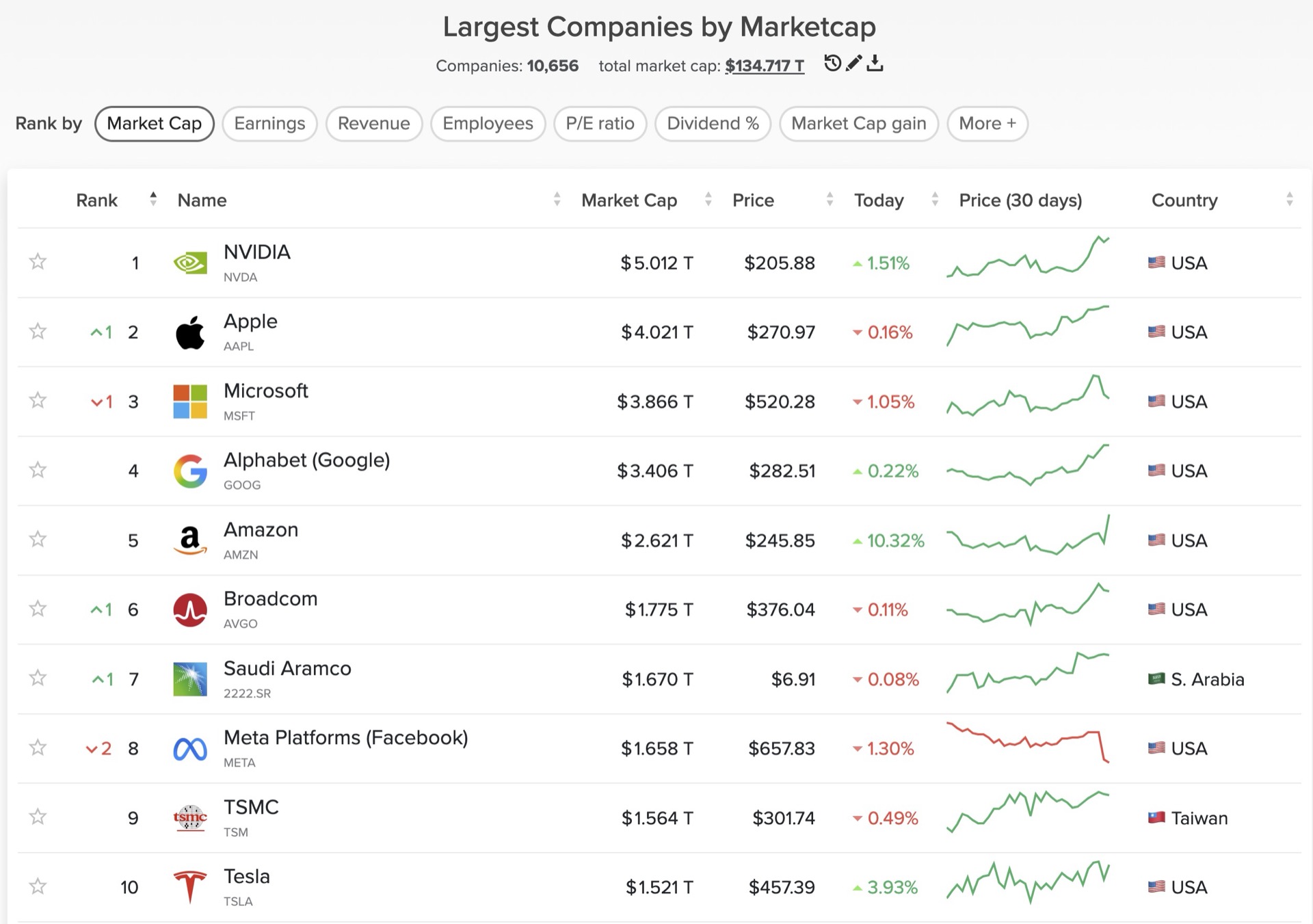Click Microsoft's 30-day price sparkline
Screen dimensions: 1313x924
1027,396
